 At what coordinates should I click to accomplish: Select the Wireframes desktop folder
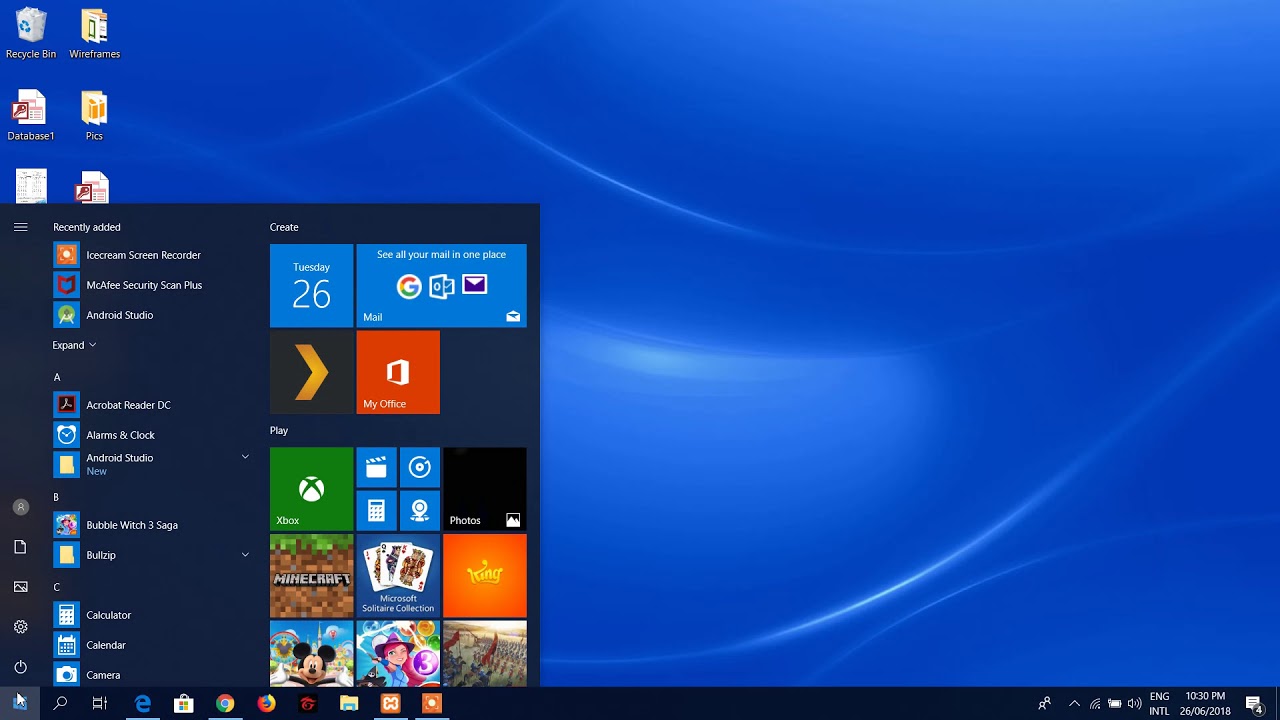[x=94, y=34]
